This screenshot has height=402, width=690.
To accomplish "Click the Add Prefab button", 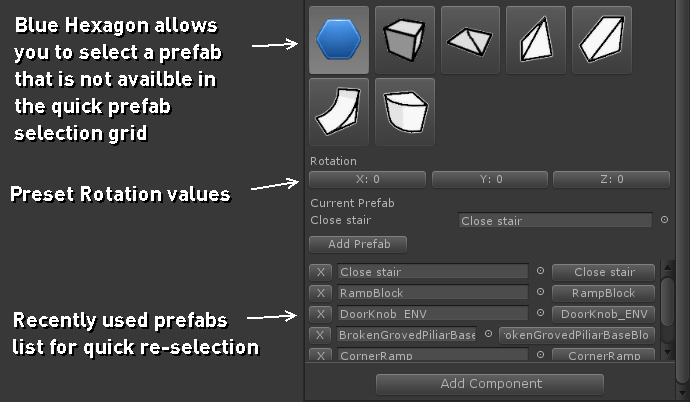I will point(358,245).
